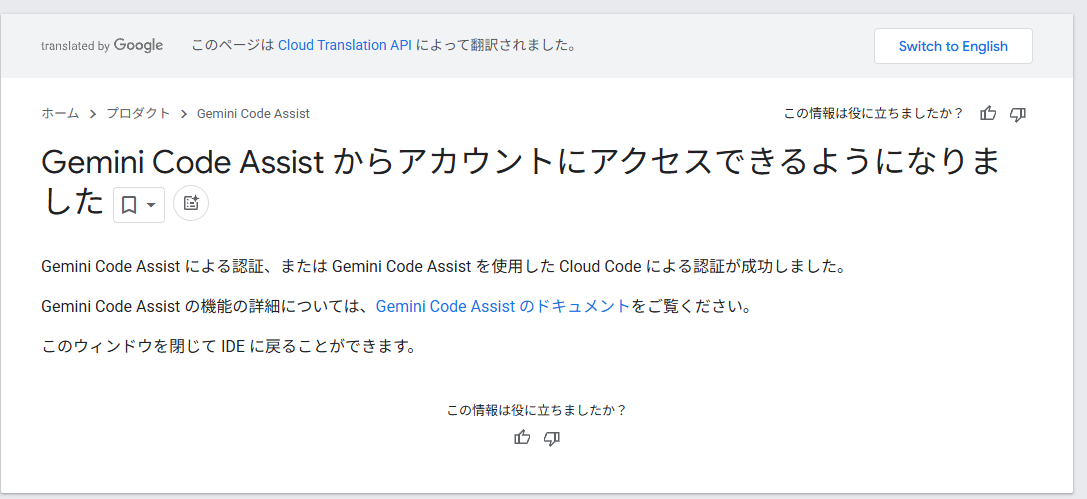Click the bottom thumbs up icon
Viewport: 1087px width, 499px height.
(x=522, y=437)
